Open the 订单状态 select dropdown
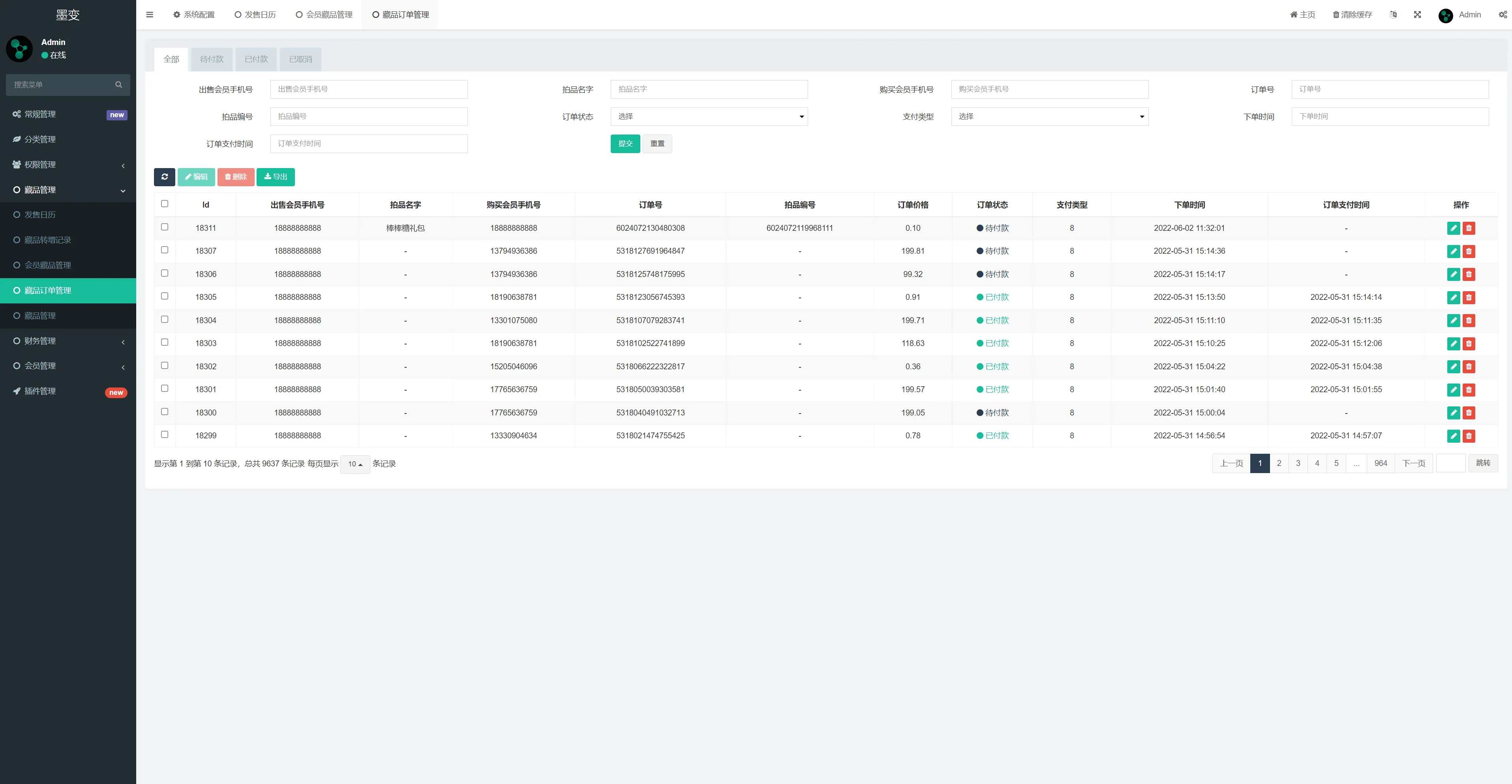Viewport: 1512px width, 784px height. point(709,116)
